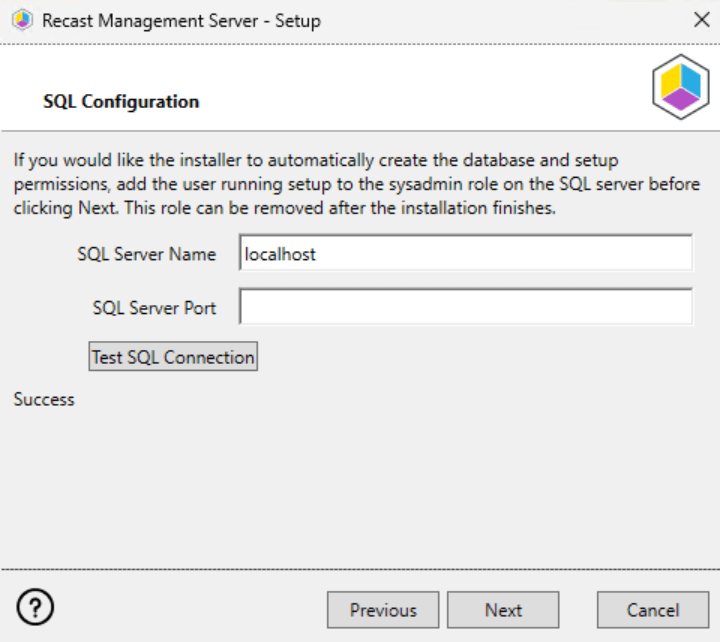Proceed with the Next button
This screenshot has height=642, width=720.
[503, 610]
